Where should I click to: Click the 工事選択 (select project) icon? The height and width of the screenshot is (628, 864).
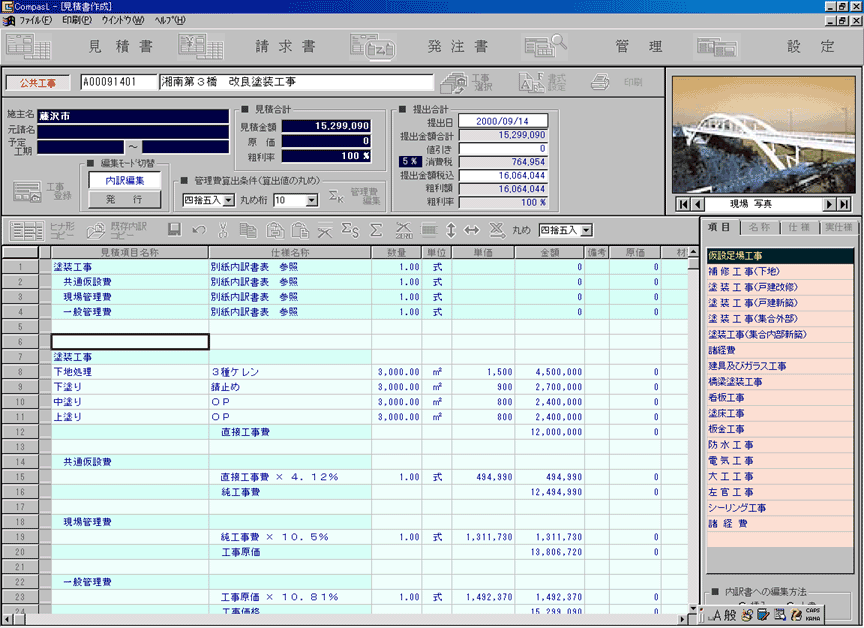coord(454,83)
